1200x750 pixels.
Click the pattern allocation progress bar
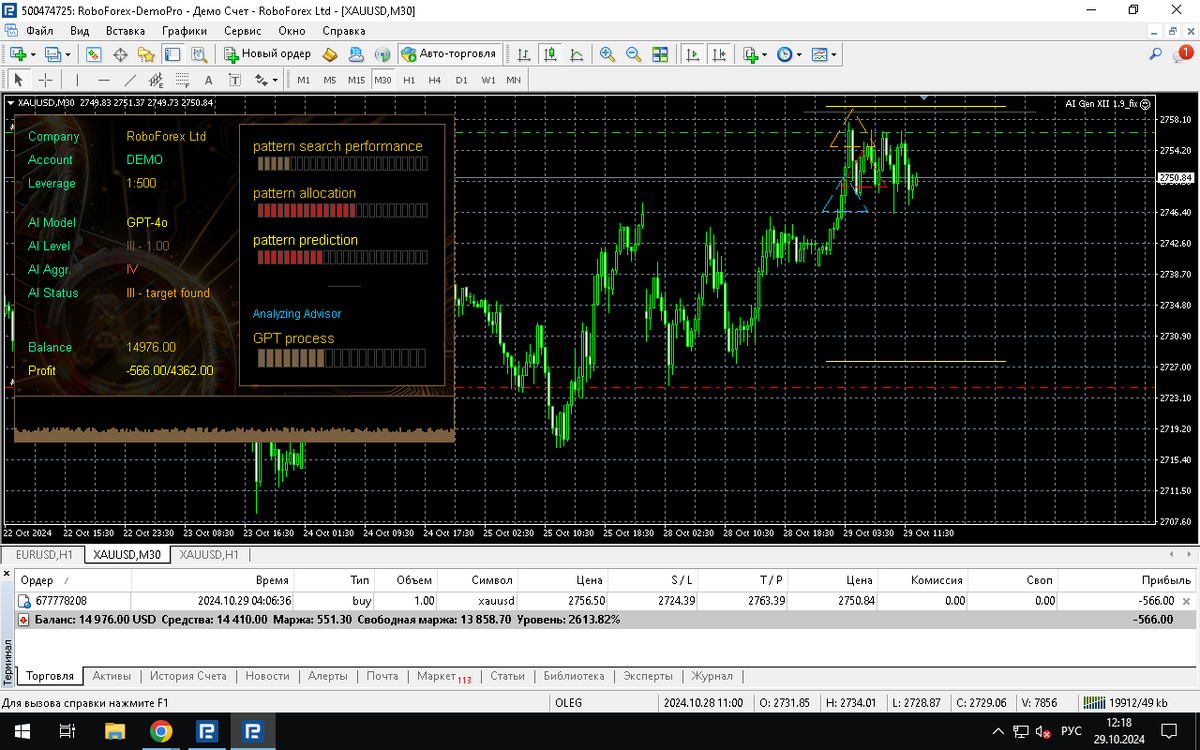pyautogui.click(x=340, y=211)
